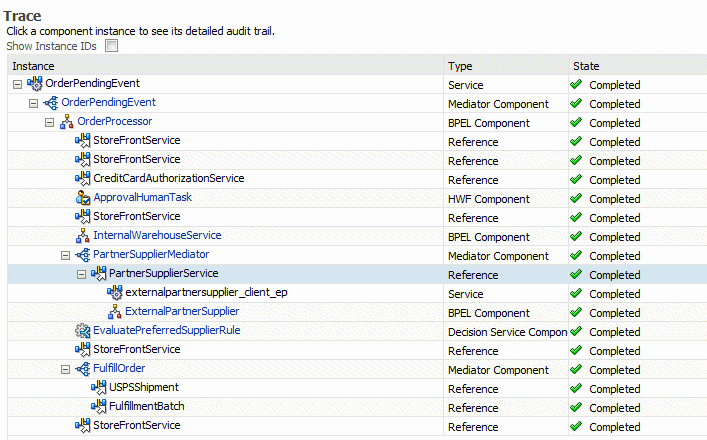The height and width of the screenshot is (440, 707).
Task: Click the FulfillOrder mediator icon
Action: [x=83, y=369]
